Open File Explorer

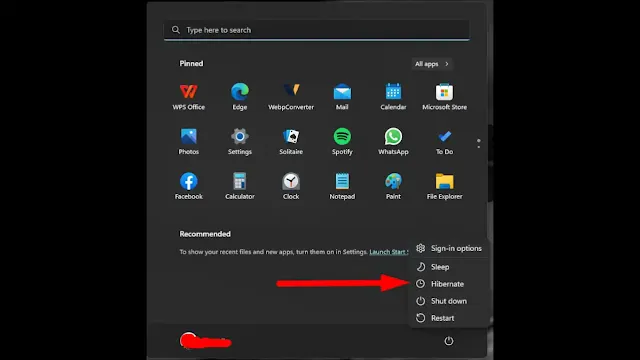pos(444,186)
